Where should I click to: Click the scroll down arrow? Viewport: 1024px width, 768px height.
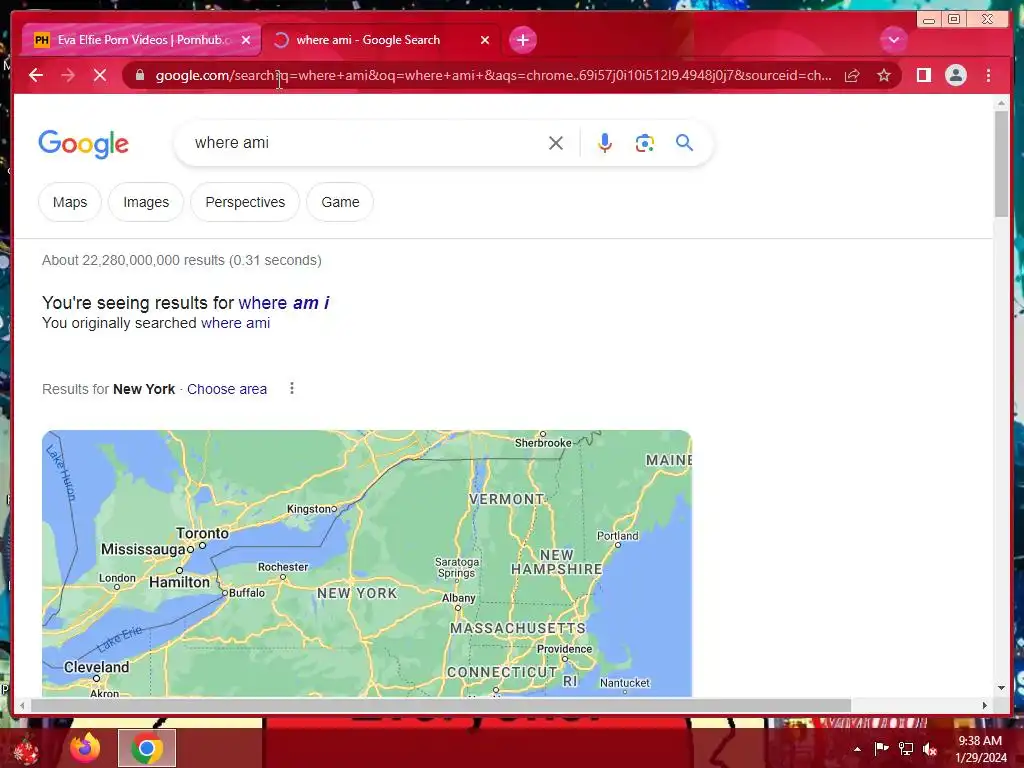1001,688
